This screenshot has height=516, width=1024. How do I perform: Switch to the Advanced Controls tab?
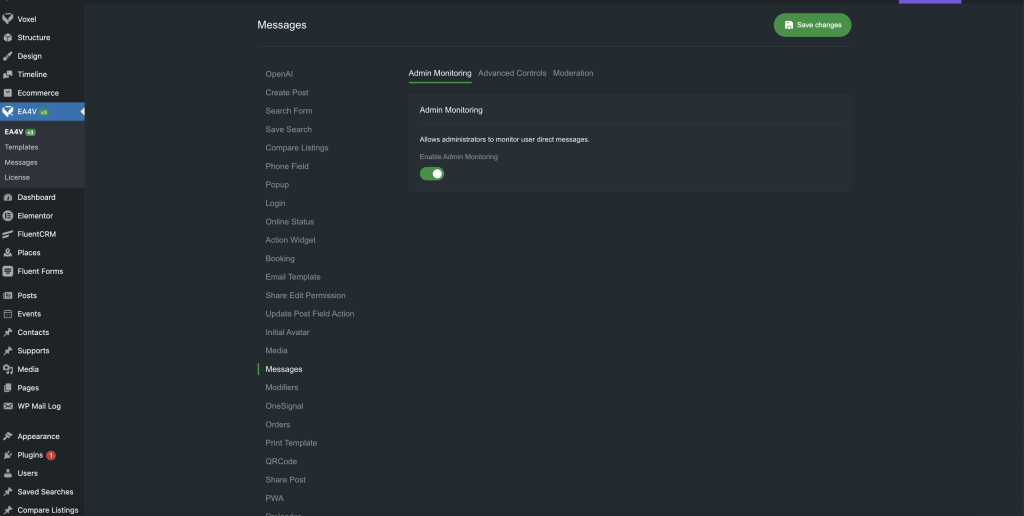tap(512, 73)
